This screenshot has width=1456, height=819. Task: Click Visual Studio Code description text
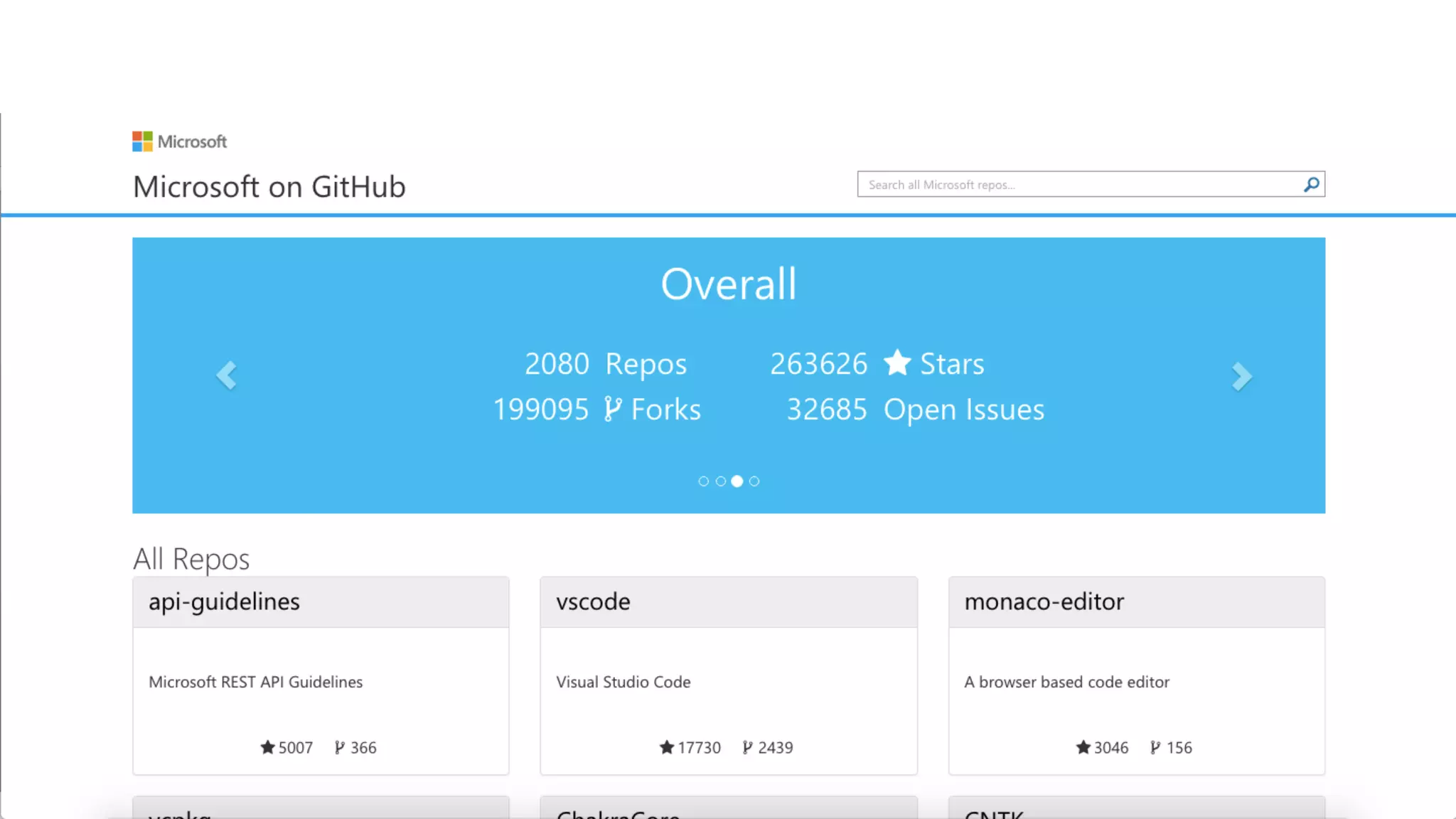(623, 682)
